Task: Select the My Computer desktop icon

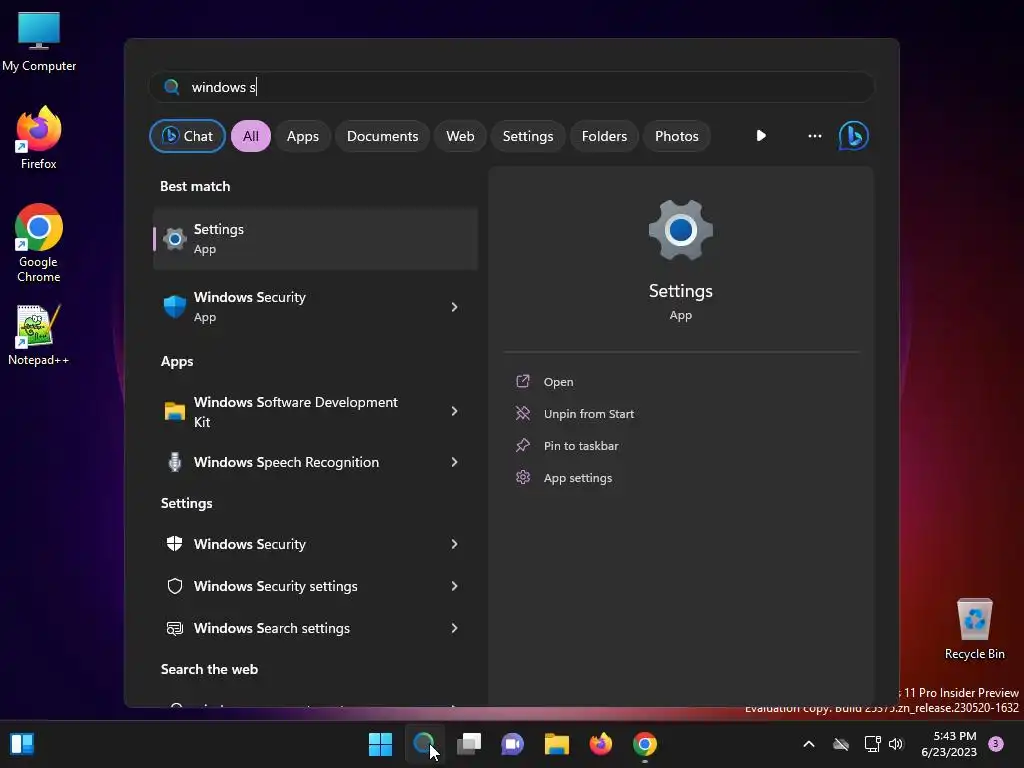Action: (x=39, y=41)
